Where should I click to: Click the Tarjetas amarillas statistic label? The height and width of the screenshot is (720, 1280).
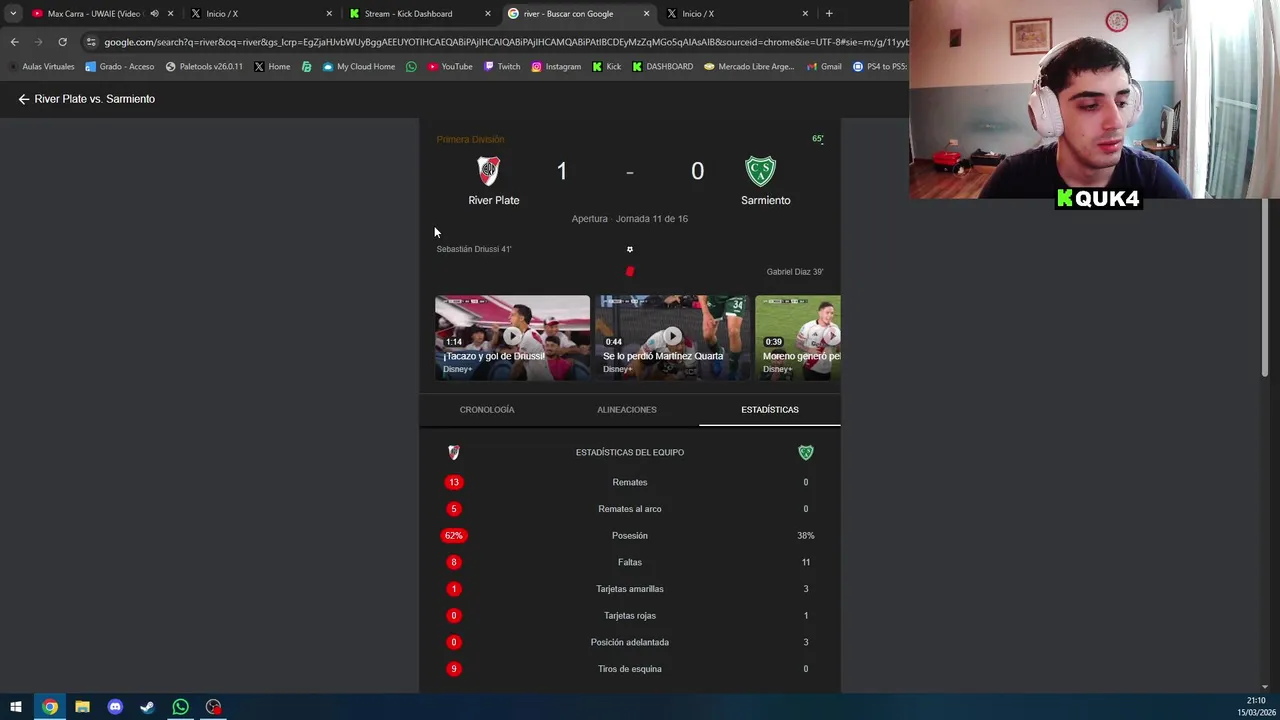click(630, 589)
